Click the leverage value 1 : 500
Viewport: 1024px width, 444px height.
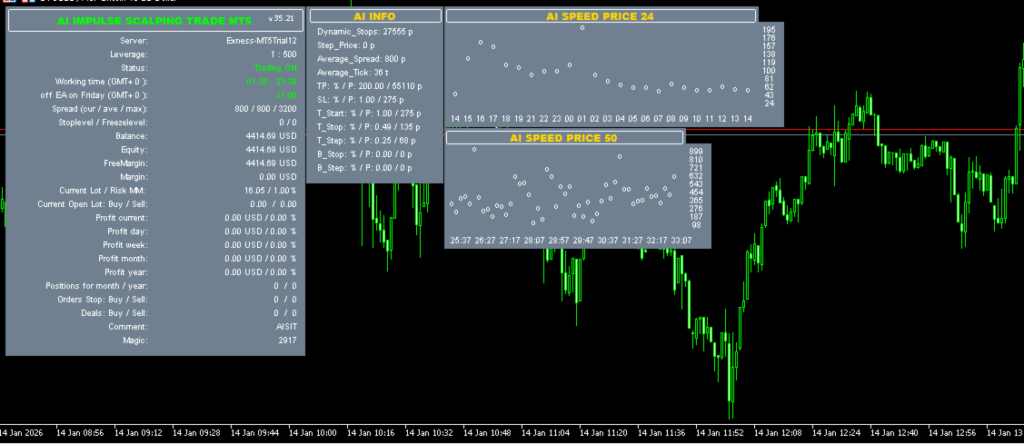tap(283, 54)
